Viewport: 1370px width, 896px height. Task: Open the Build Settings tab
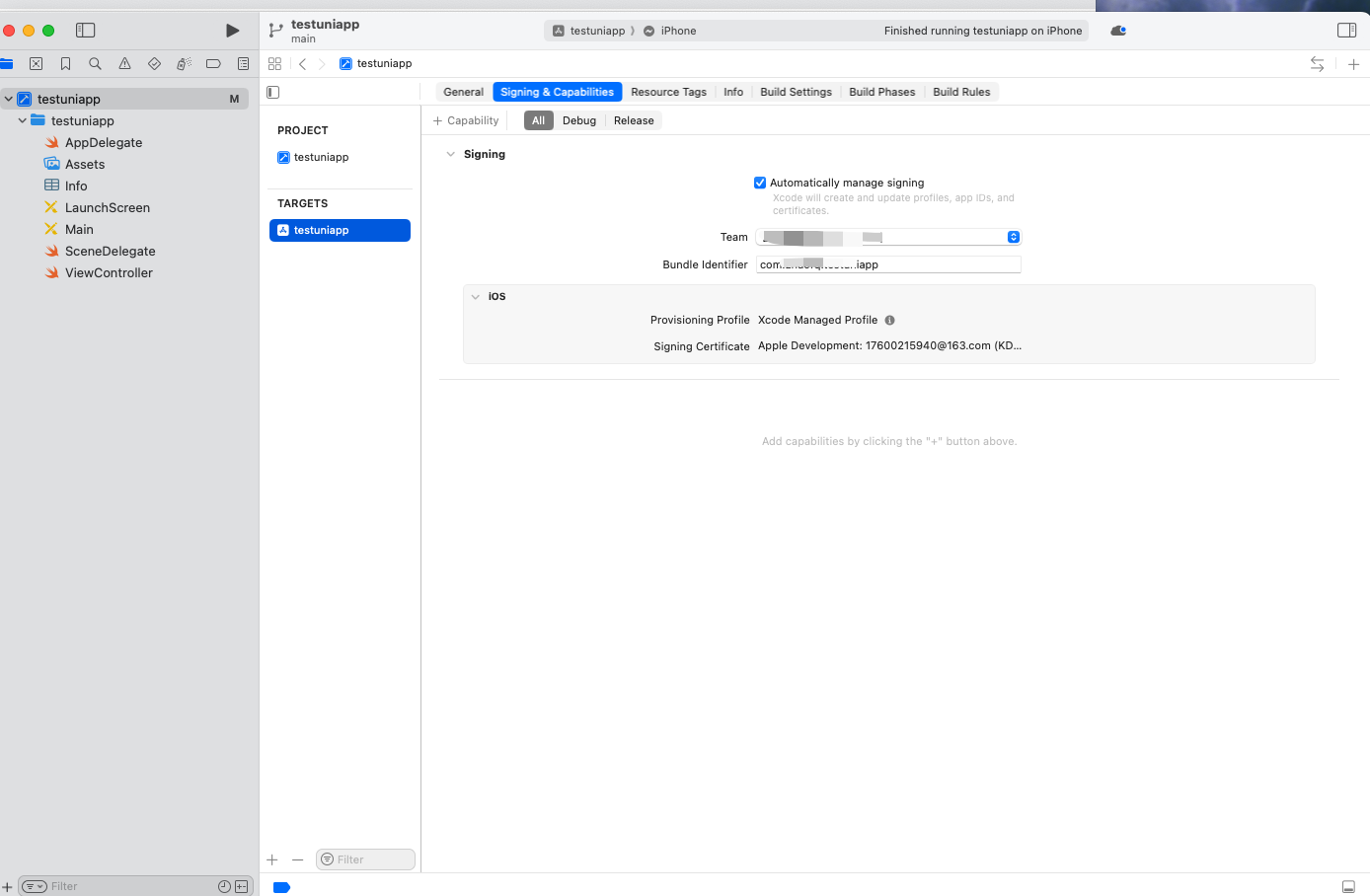click(x=796, y=92)
